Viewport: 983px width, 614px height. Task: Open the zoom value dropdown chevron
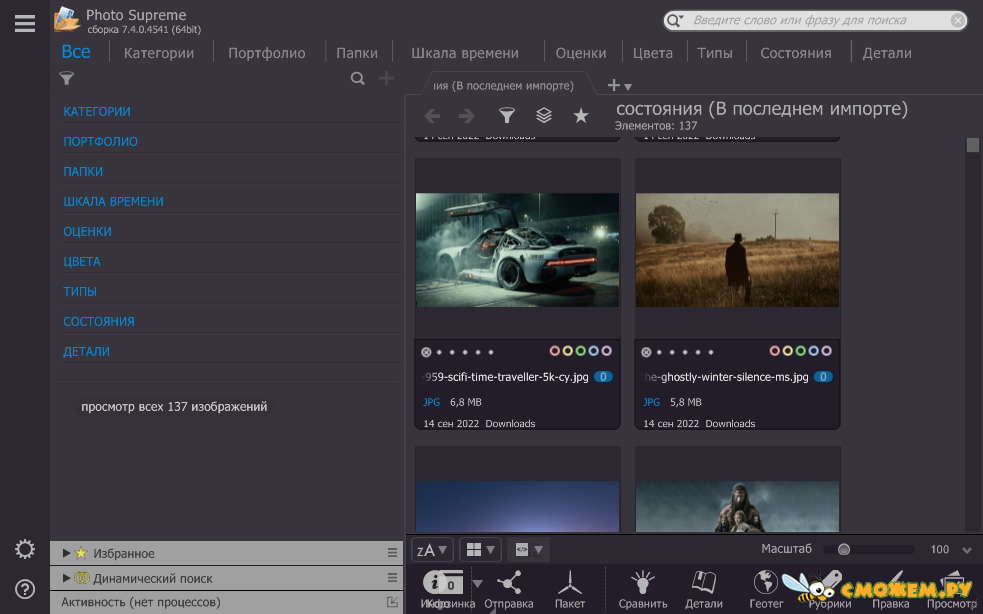pyautogui.click(x=967, y=550)
